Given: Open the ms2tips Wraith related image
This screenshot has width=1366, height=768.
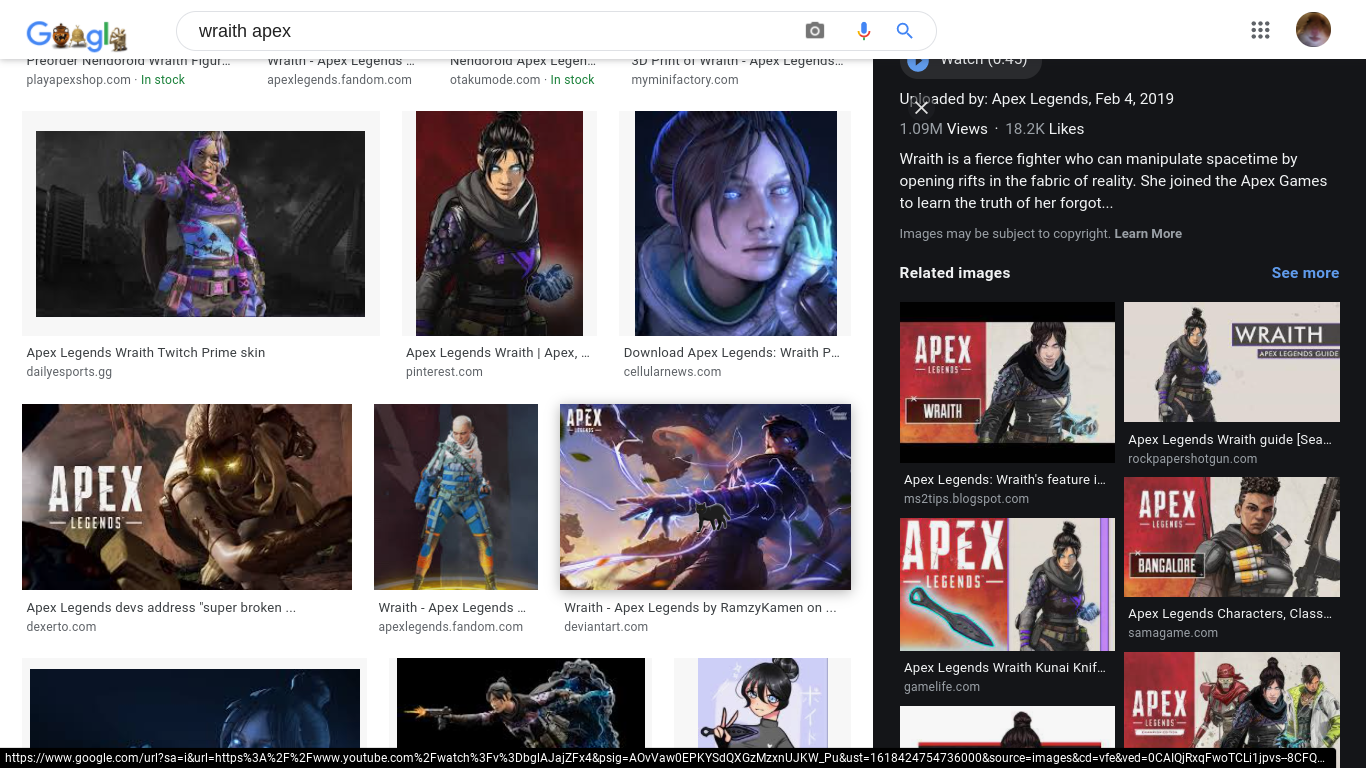Looking at the screenshot, I should tap(1007, 382).
